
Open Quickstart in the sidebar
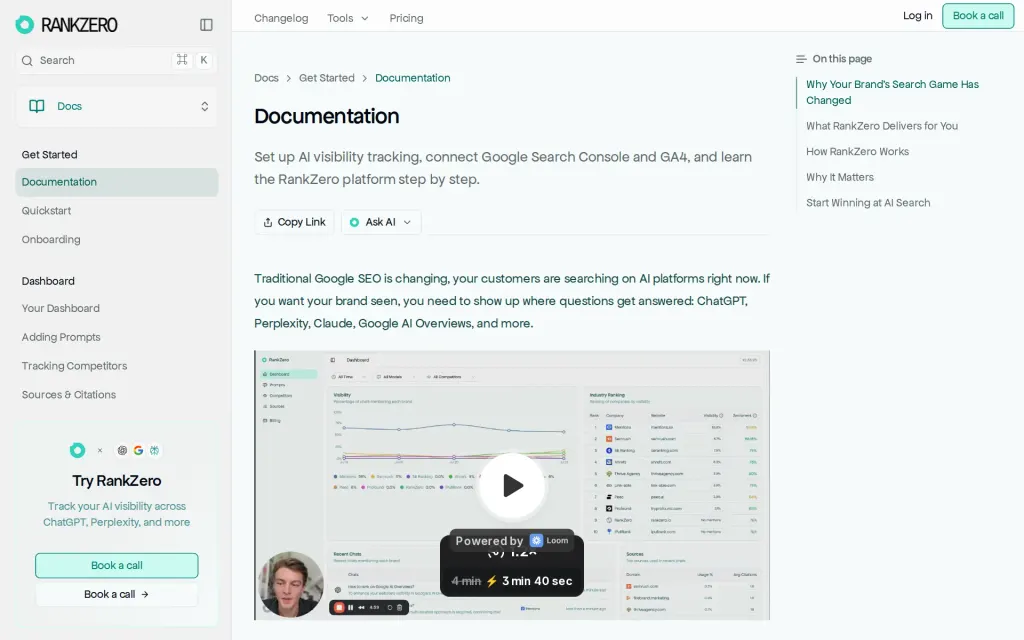coord(46,211)
